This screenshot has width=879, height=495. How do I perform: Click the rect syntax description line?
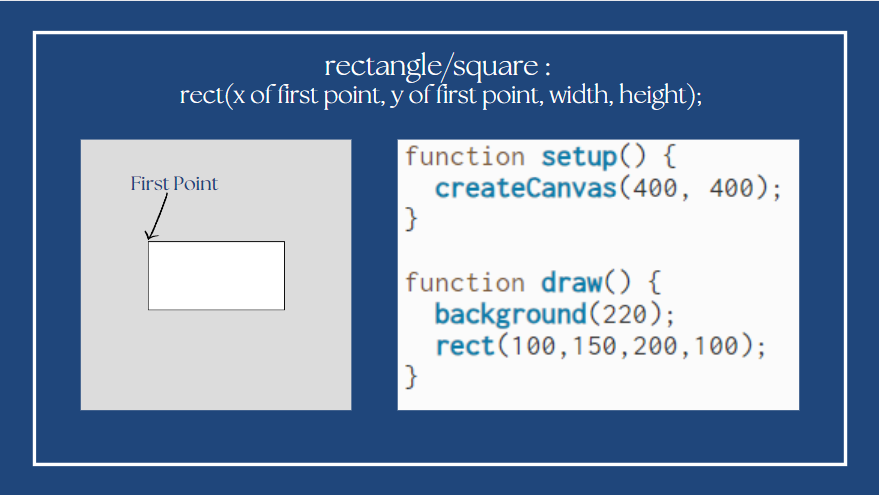(440, 96)
